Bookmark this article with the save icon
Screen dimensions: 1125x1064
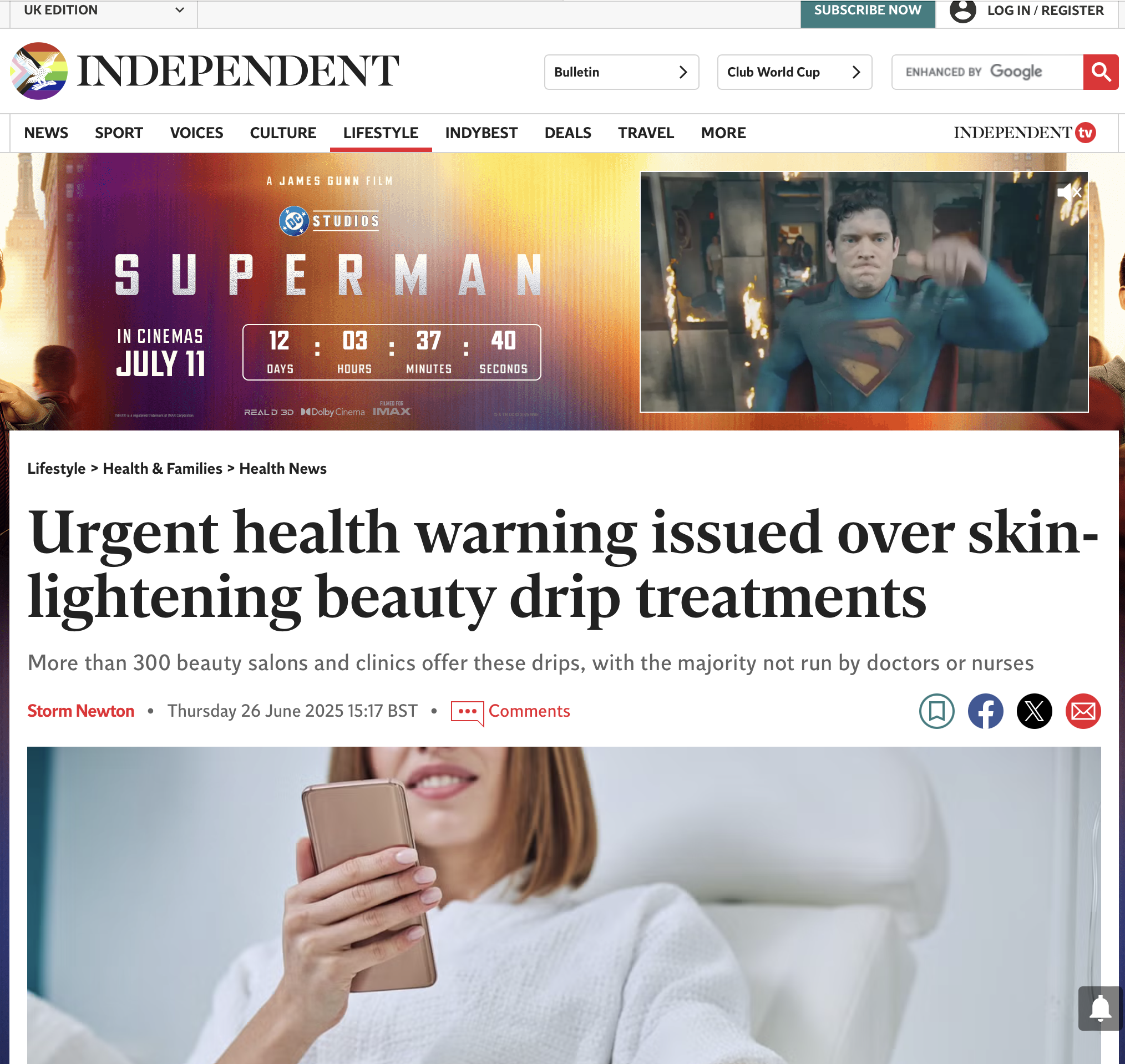tap(936, 711)
